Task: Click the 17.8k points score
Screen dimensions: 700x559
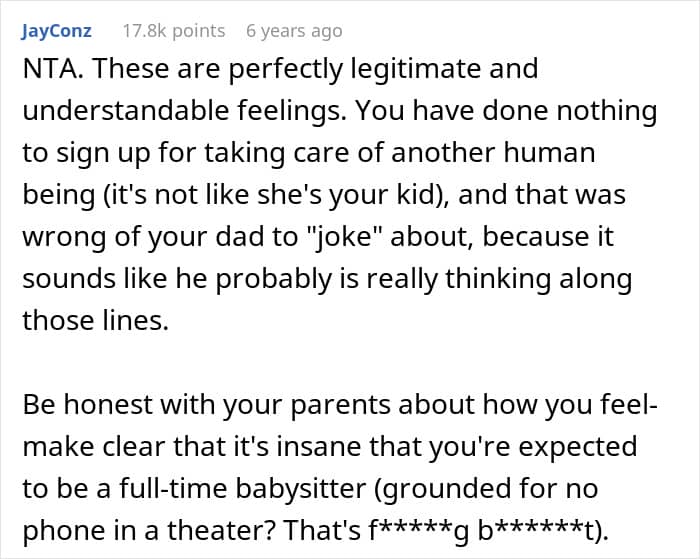Action: pyautogui.click(x=173, y=31)
